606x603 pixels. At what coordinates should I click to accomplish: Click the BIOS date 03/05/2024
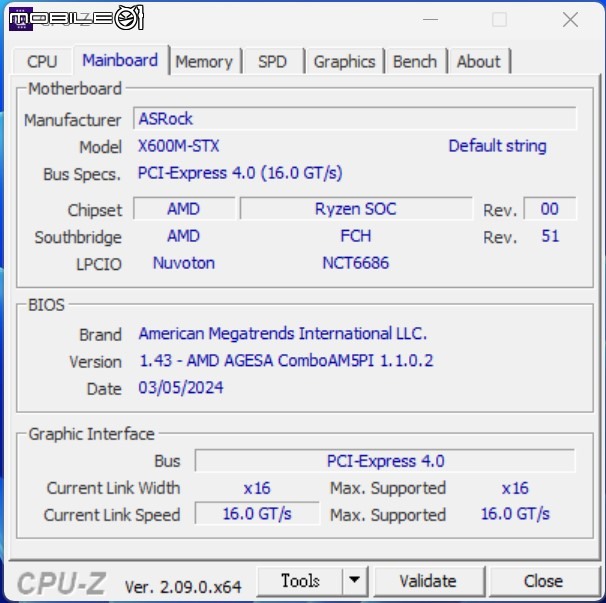coord(181,388)
